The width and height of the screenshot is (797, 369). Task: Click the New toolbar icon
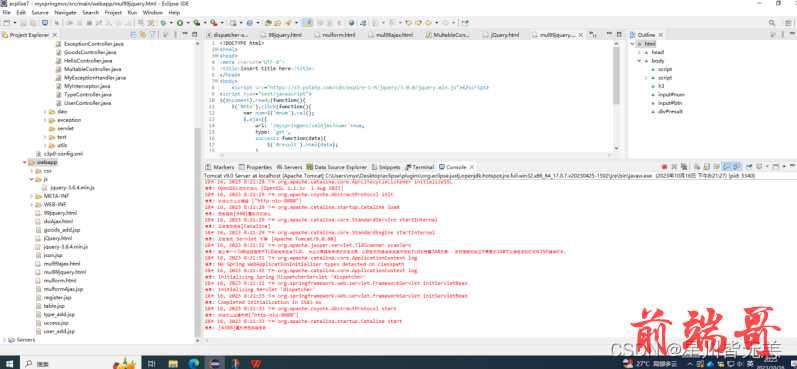7,23
